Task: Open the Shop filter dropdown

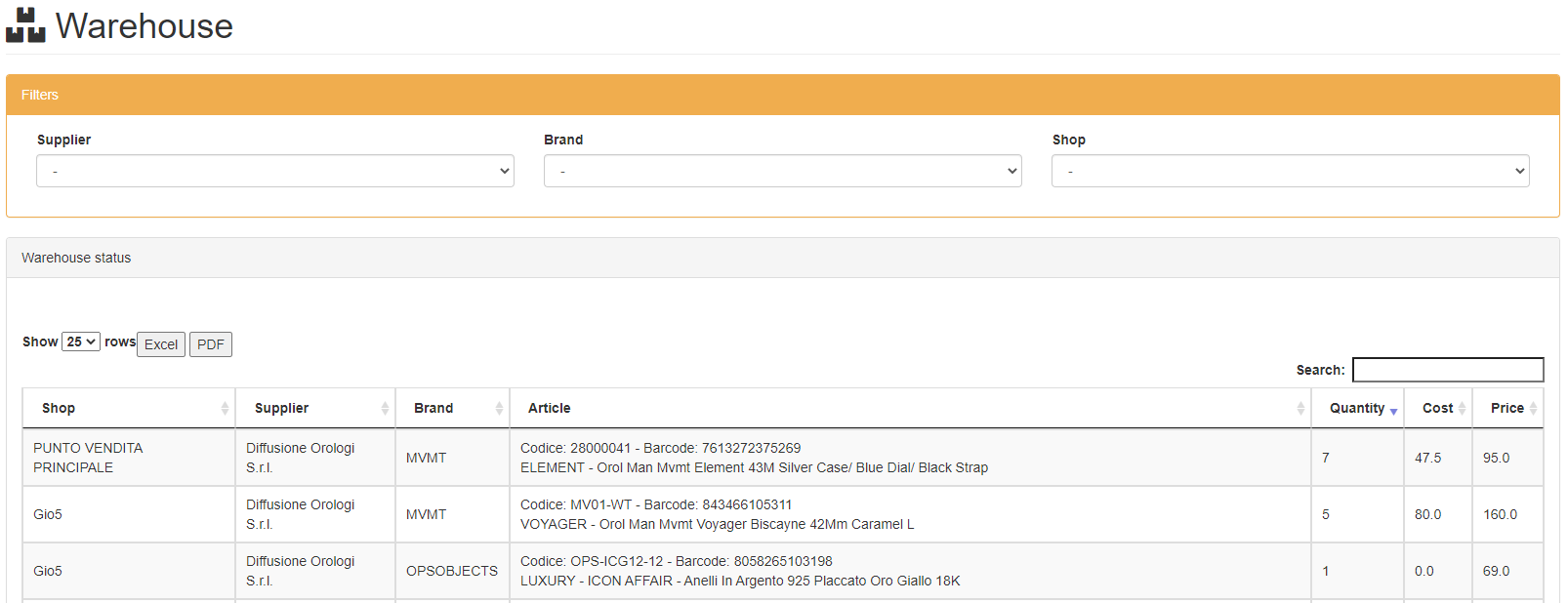Action: [1291, 171]
